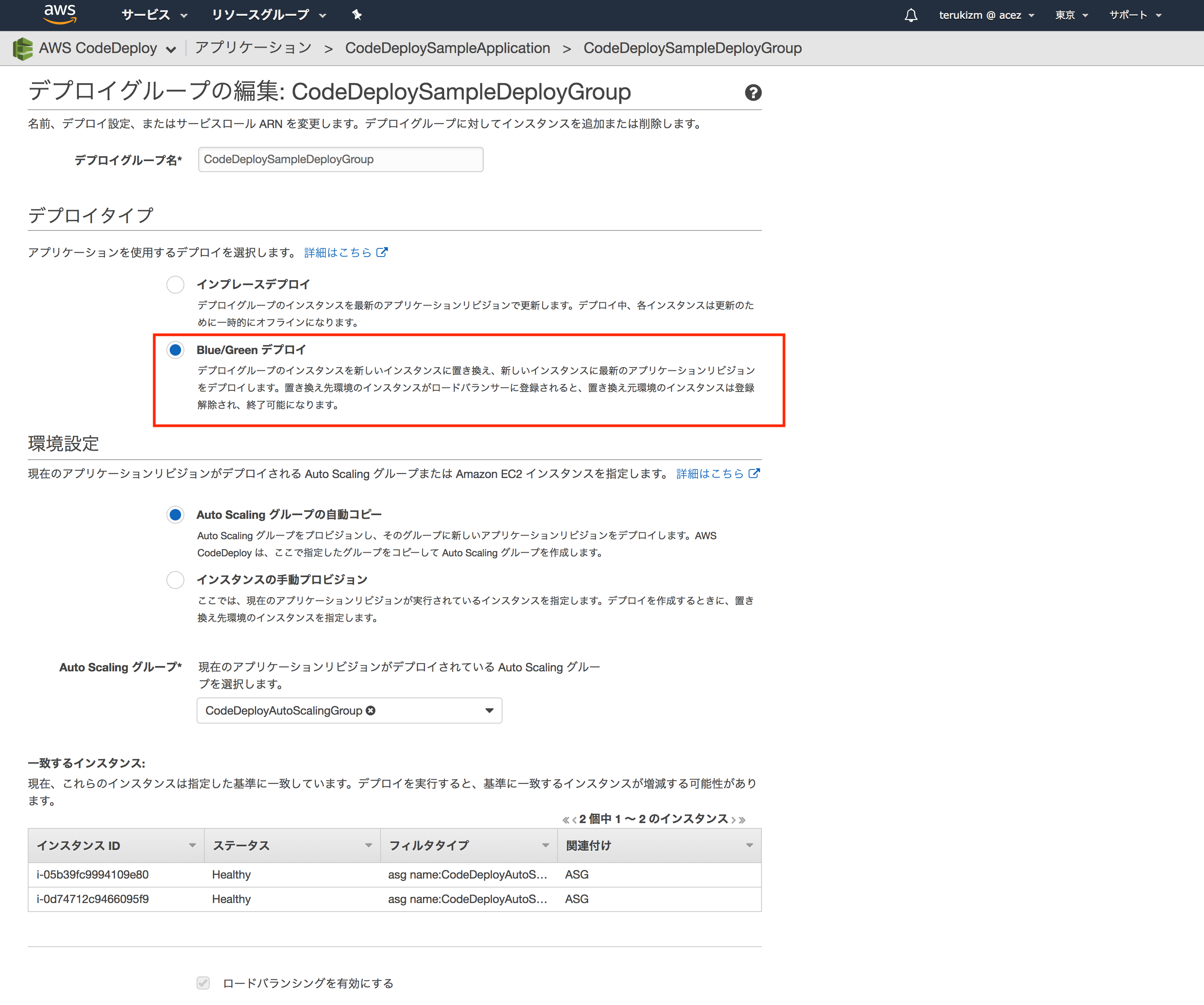Select Blue/Green デプロイ radio button

175,350
